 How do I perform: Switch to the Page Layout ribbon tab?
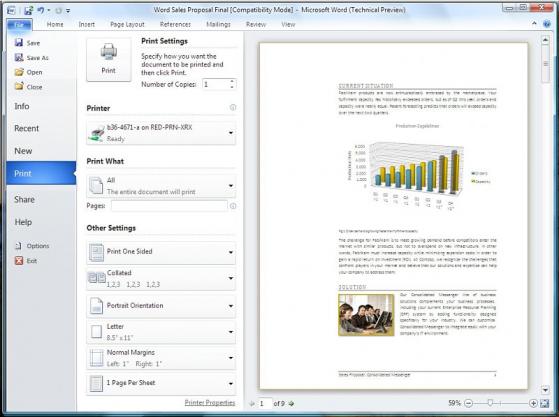pyautogui.click(x=127, y=24)
